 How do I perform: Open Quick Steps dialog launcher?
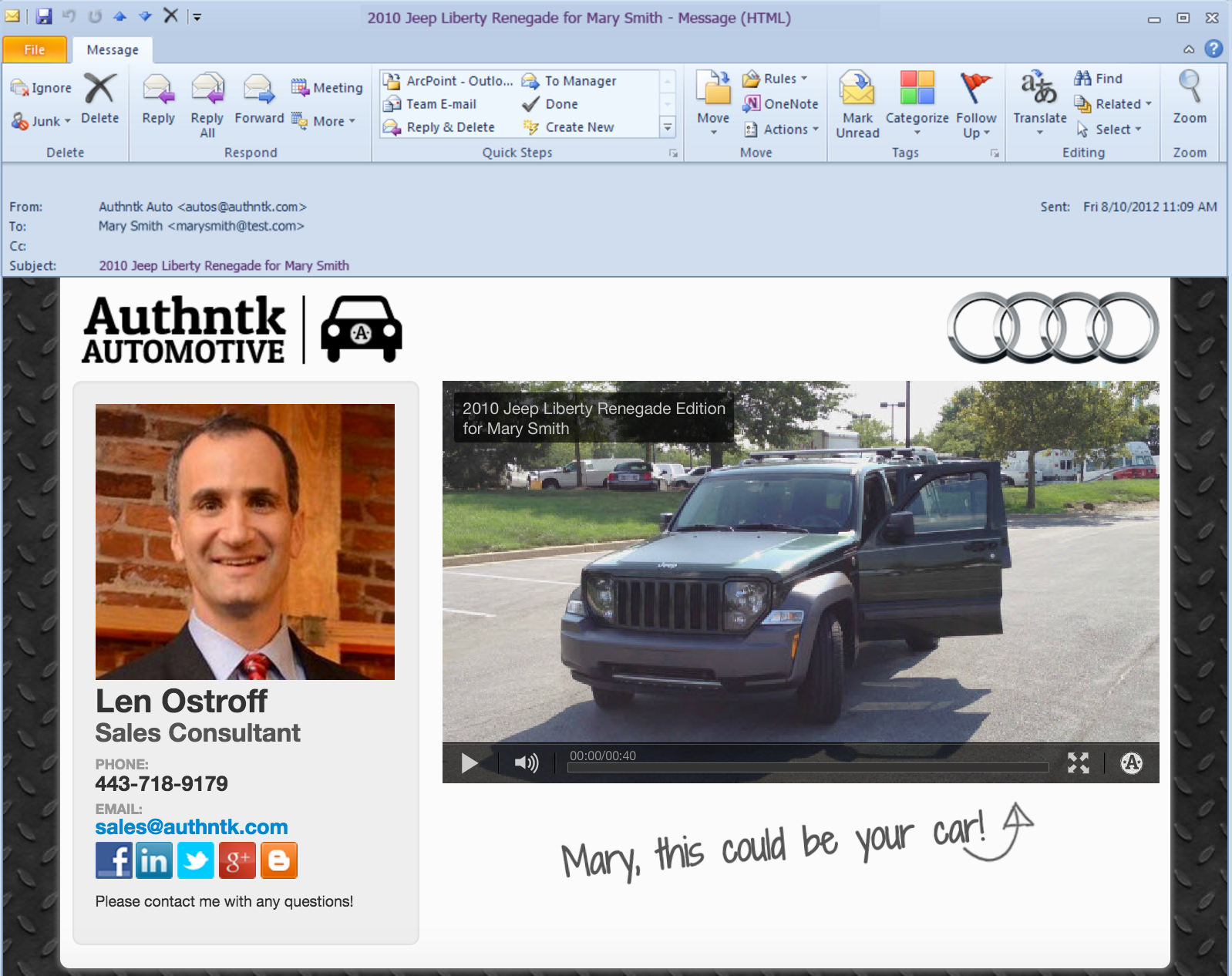point(673,153)
